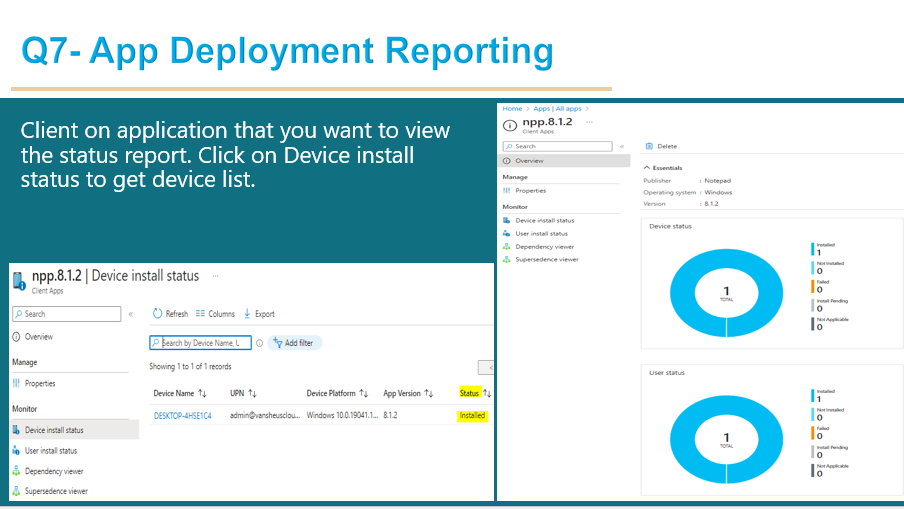Click the User status donut chart

726,439
